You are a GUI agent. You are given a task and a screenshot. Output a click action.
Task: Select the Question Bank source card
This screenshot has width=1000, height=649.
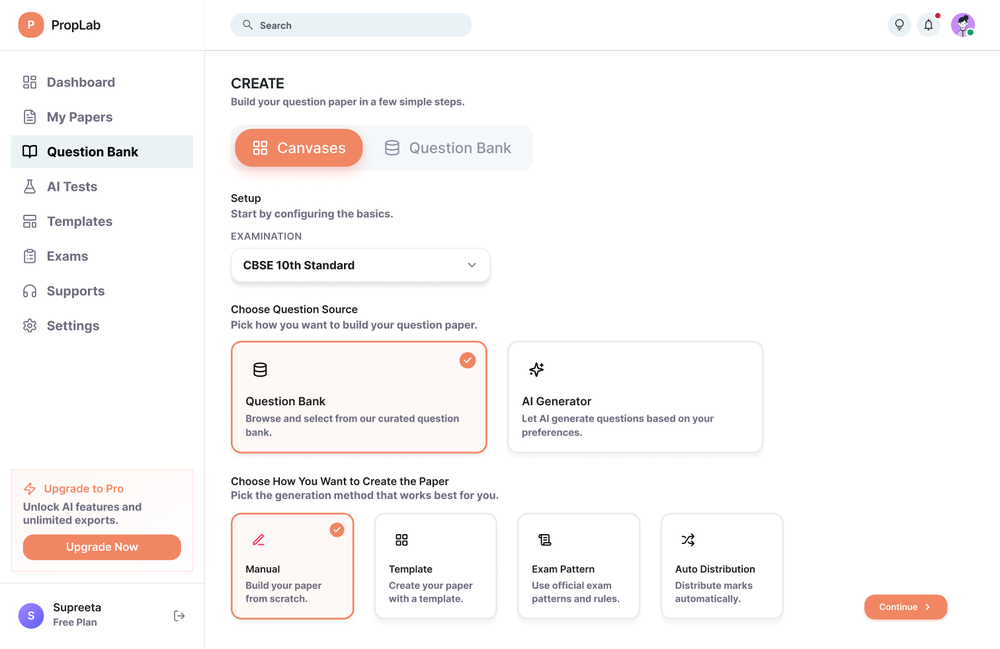359,397
